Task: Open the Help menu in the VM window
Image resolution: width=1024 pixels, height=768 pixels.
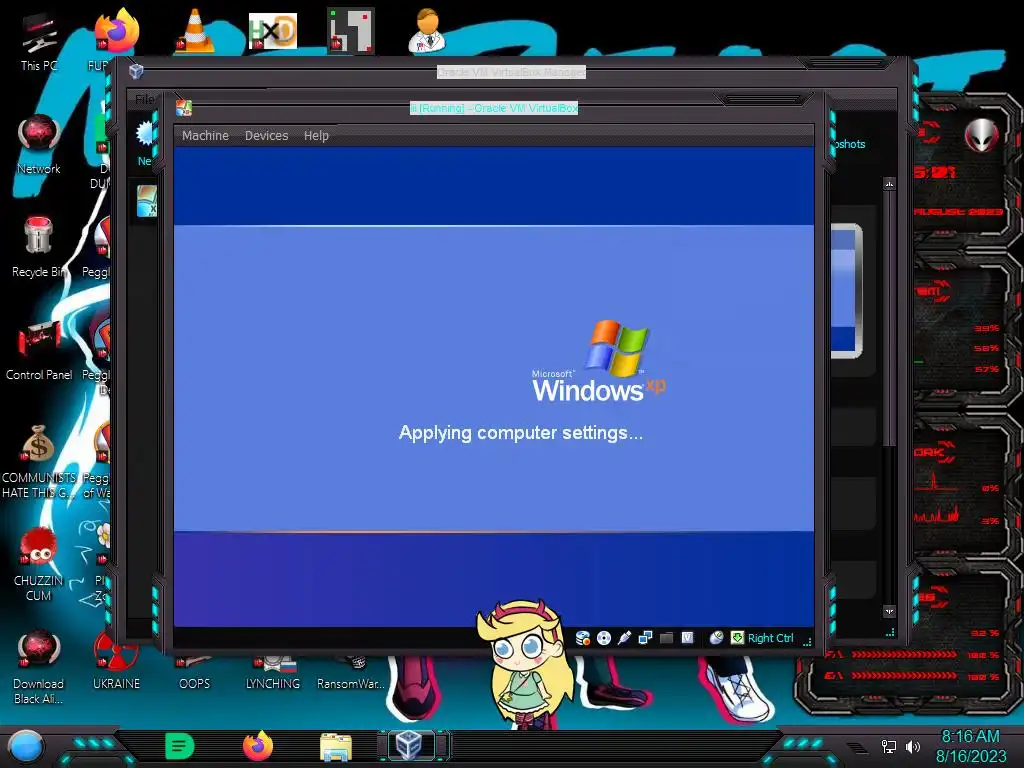Action: click(x=316, y=136)
